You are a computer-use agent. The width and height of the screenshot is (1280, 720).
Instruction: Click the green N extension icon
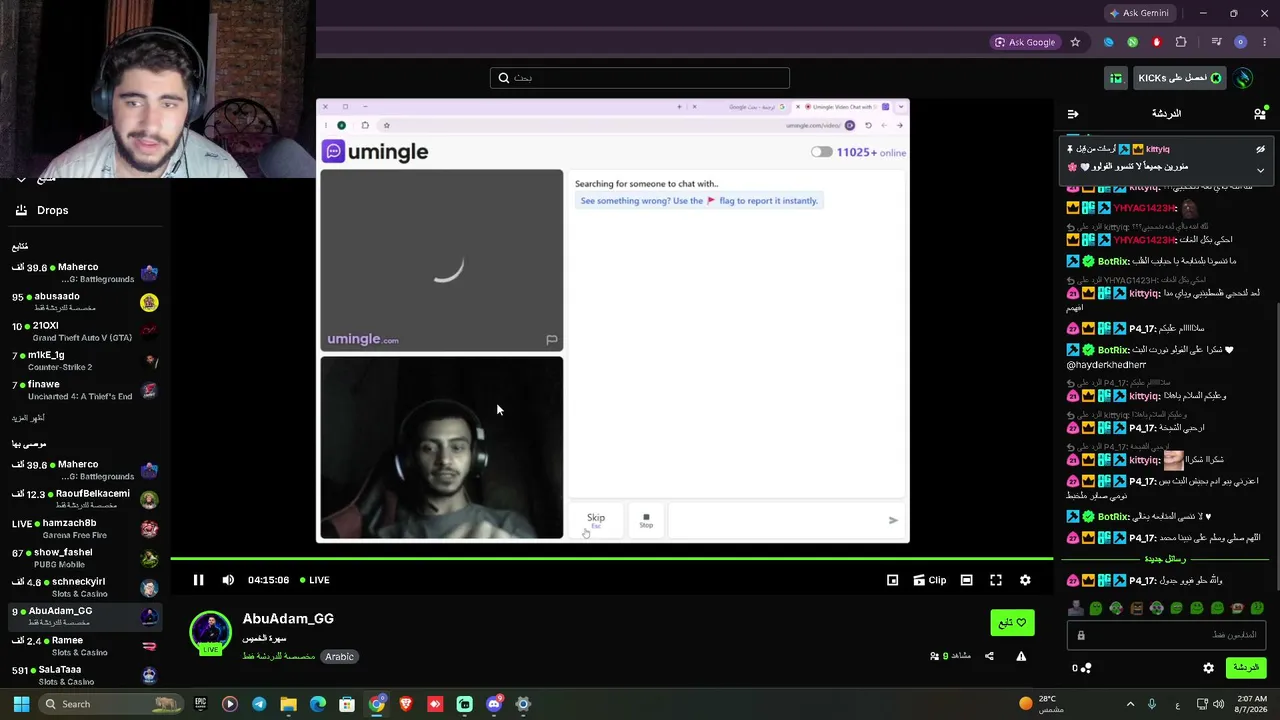click(1132, 42)
